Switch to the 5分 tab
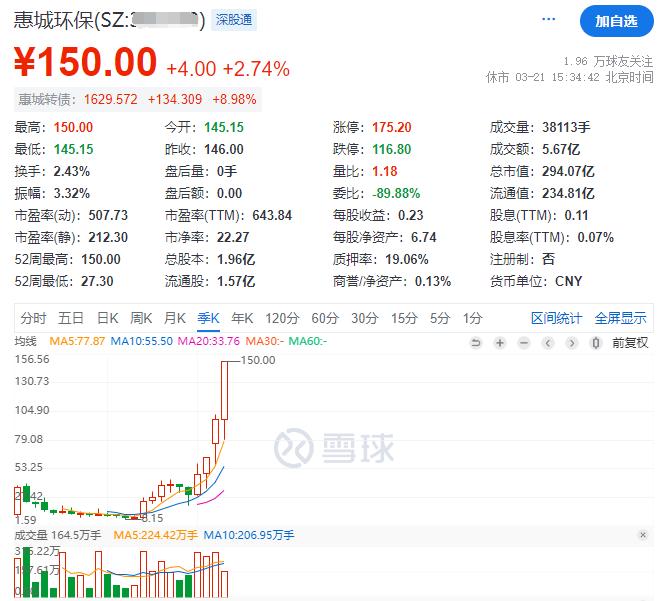Image resolution: width=661 pixels, height=601 pixels. (x=439, y=318)
